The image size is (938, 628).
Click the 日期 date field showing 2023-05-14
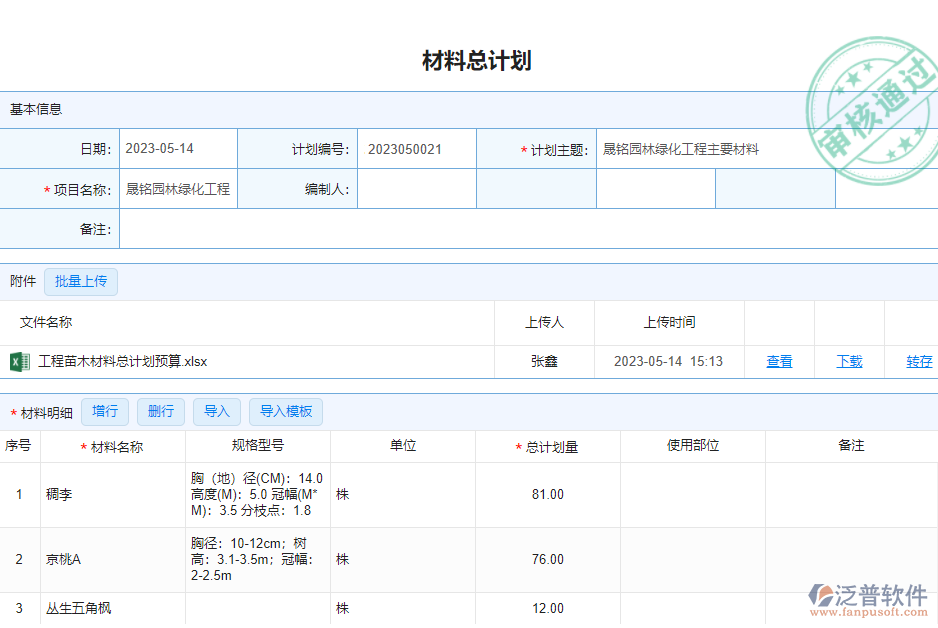pos(178,148)
